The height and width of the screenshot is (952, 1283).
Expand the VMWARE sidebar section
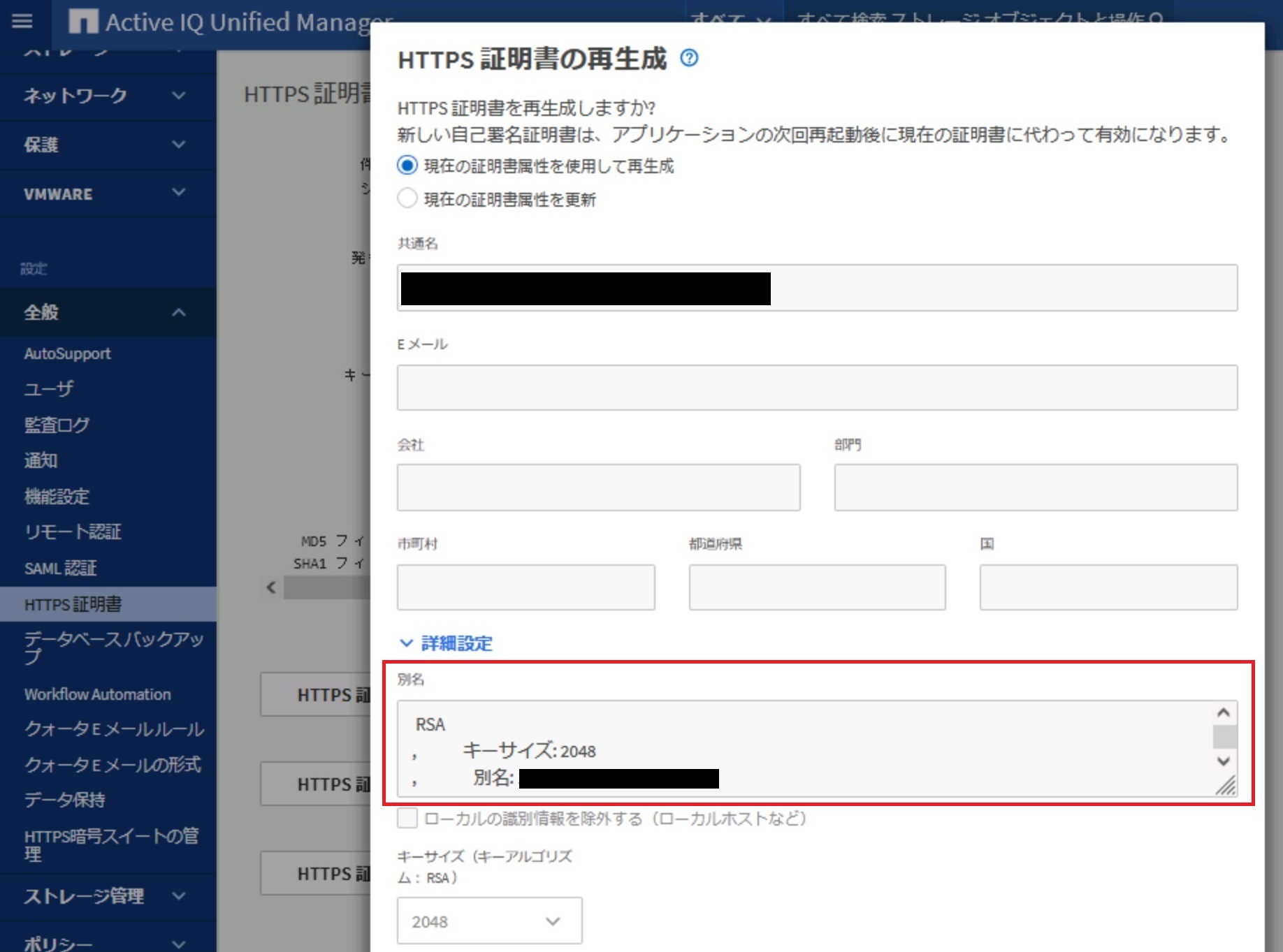108,193
